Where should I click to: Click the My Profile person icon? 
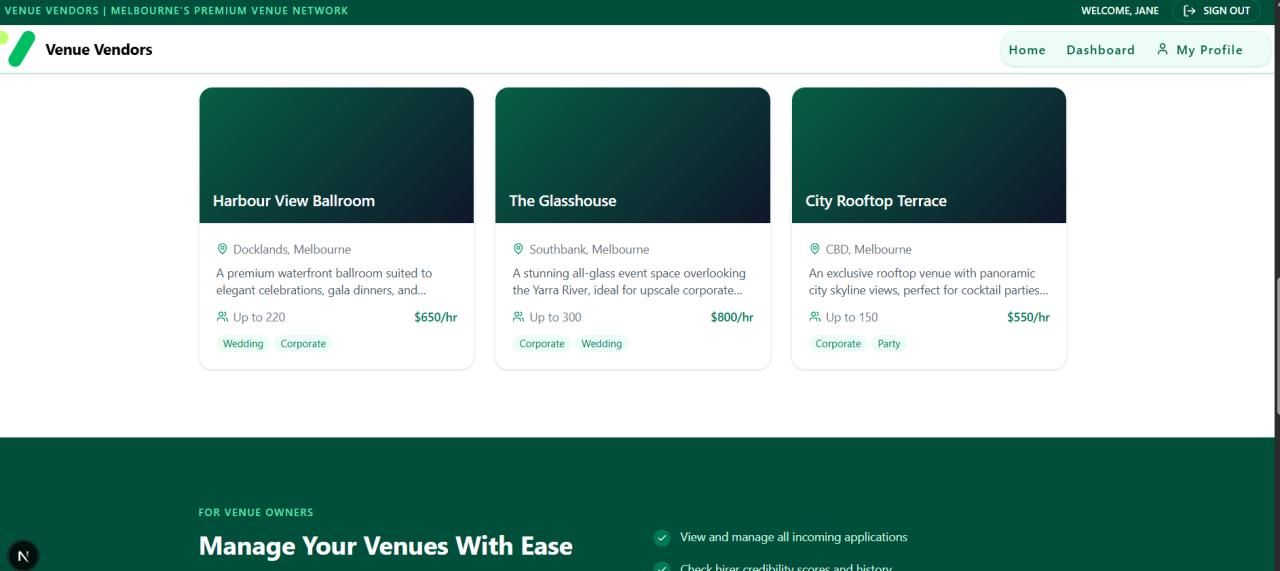click(1162, 49)
